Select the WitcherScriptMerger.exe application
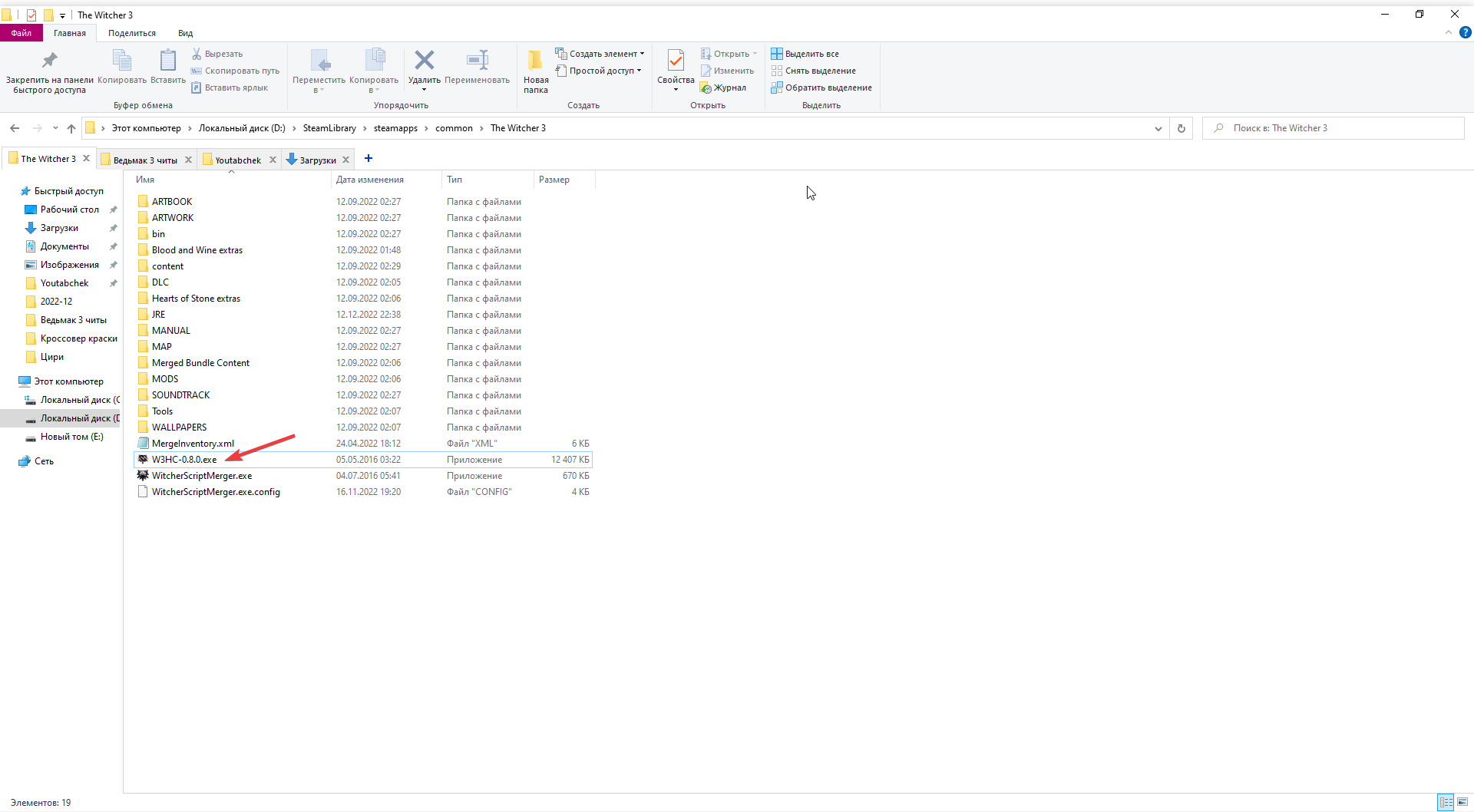1474x812 pixels. click(x=202, y=476)
